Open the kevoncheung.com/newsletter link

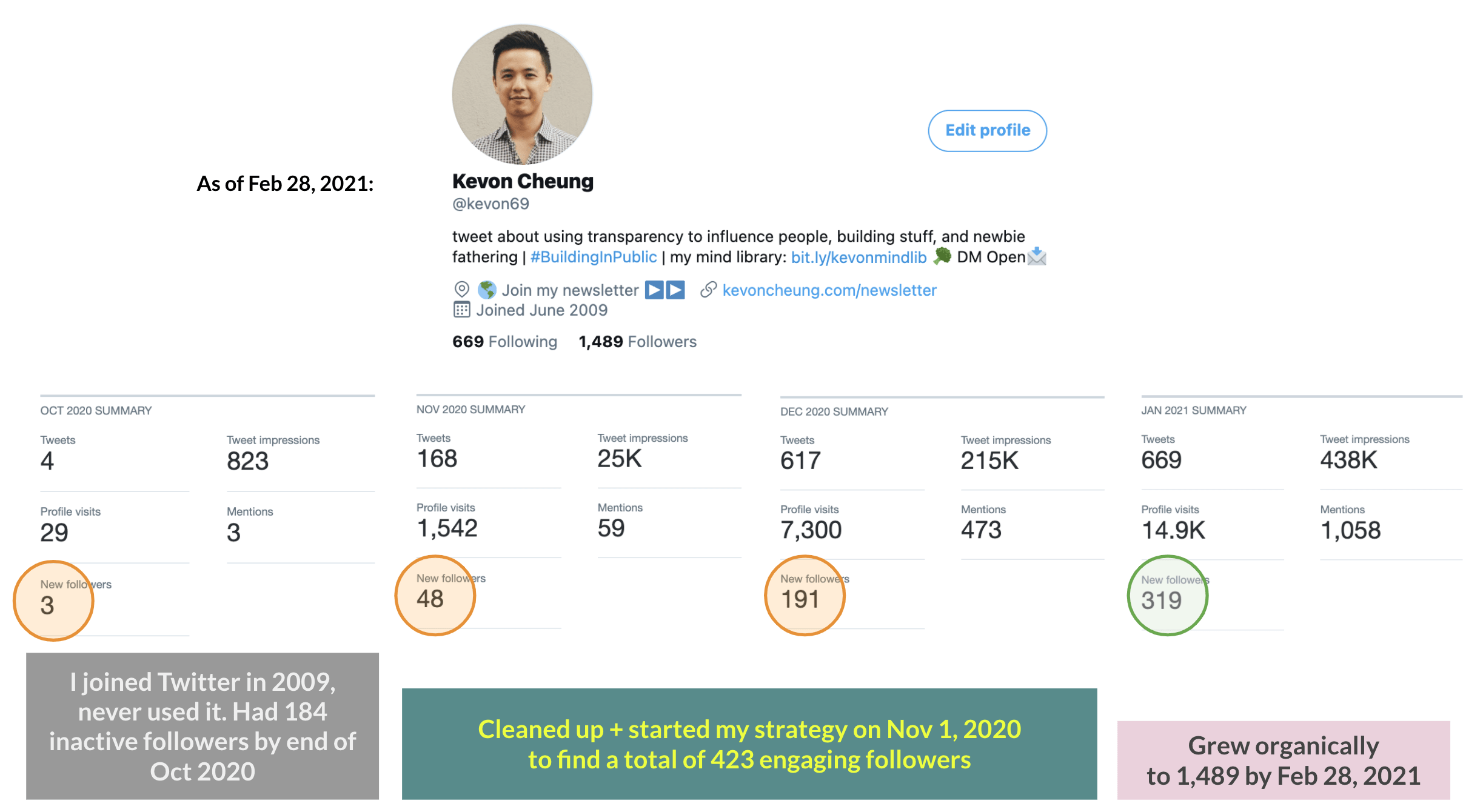pos(829,290)
